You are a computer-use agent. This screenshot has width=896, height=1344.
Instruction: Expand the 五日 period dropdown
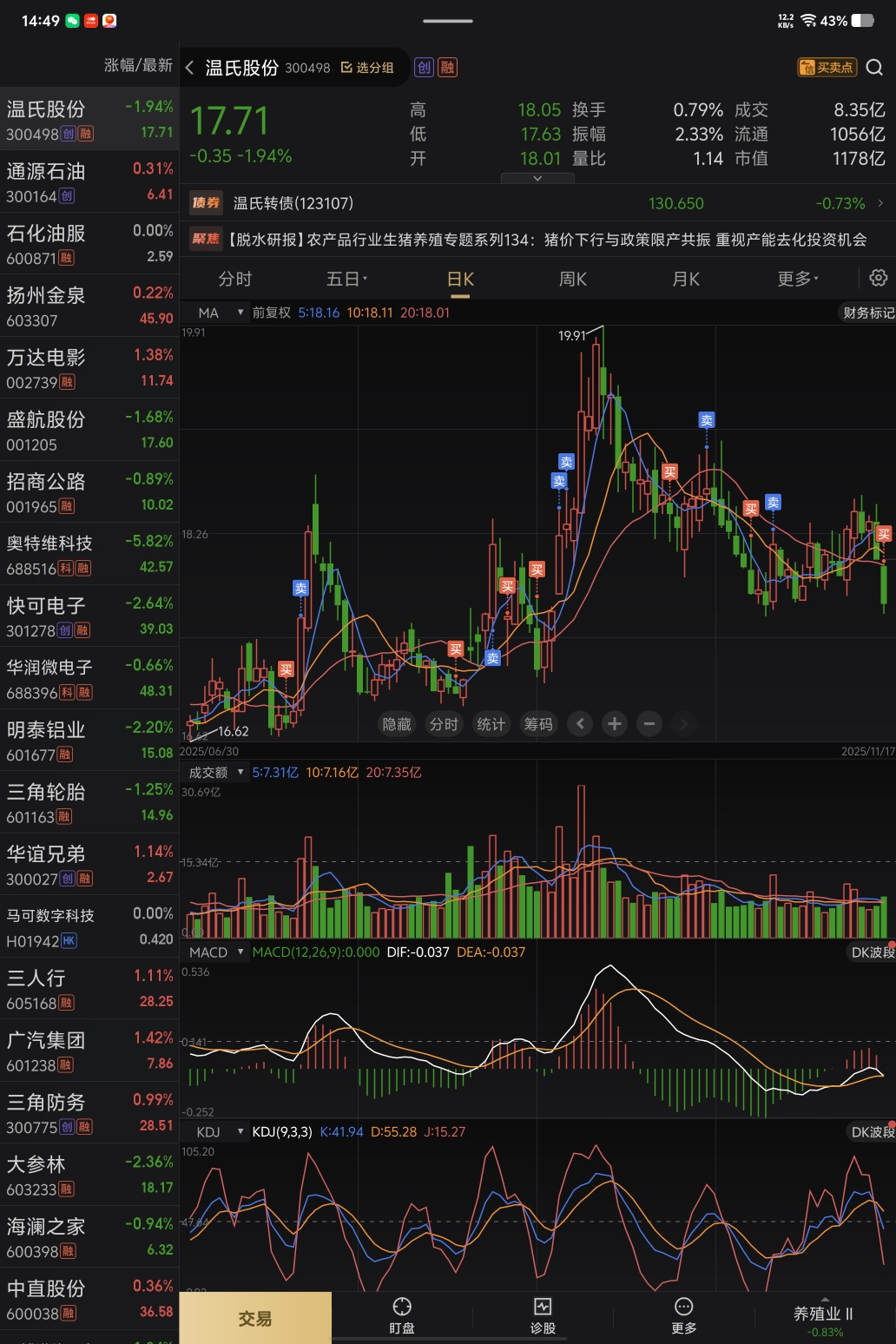(346, 279)
